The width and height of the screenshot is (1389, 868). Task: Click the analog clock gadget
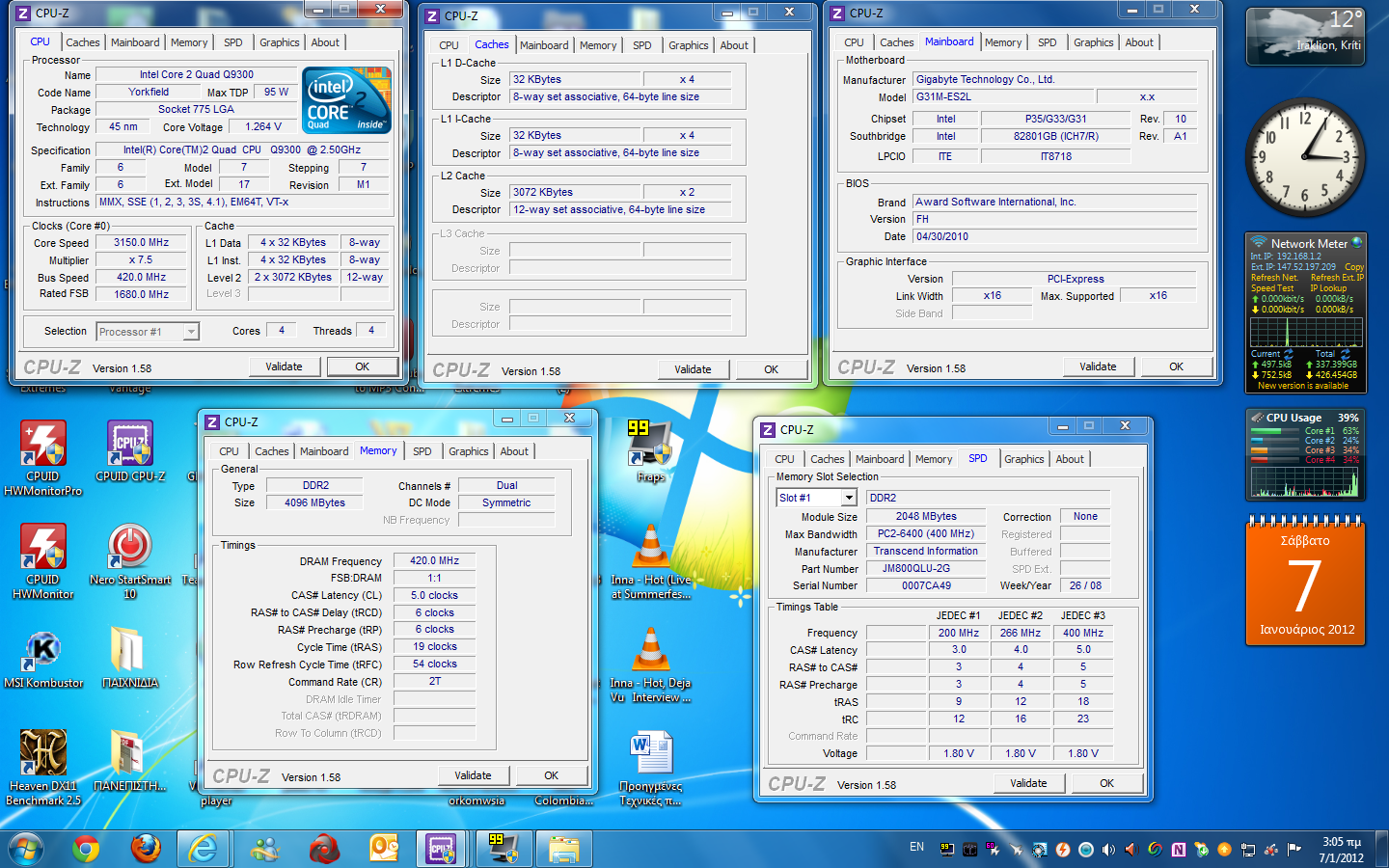click(x=1305, y=156)
